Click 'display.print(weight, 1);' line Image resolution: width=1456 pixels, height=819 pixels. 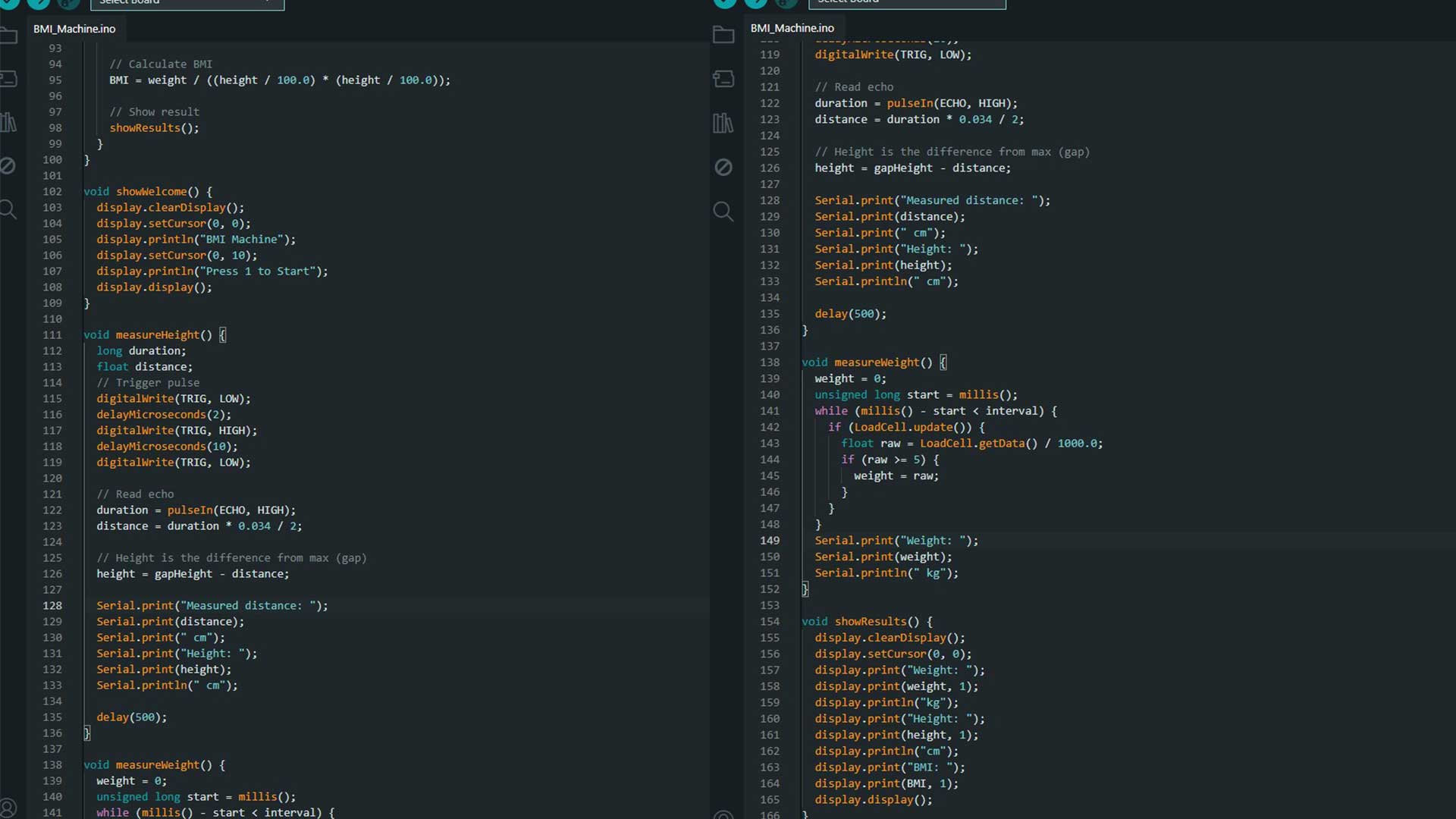[x=897, y=686]
